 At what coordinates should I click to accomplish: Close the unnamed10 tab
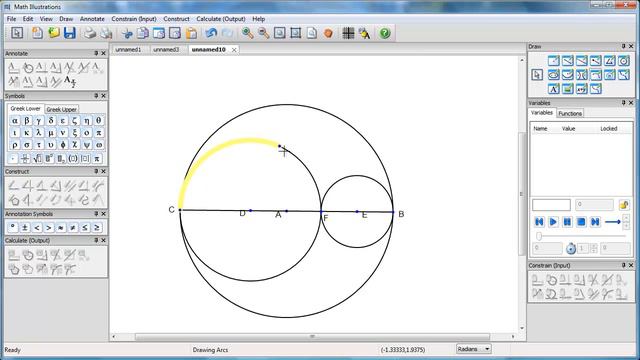click(x=234, y=50)
